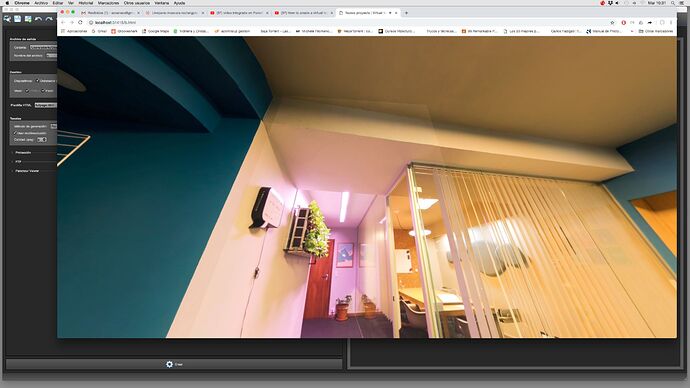Select the Ordenador device radio option
Screen dimensions: 690x388
coord(37,81)
